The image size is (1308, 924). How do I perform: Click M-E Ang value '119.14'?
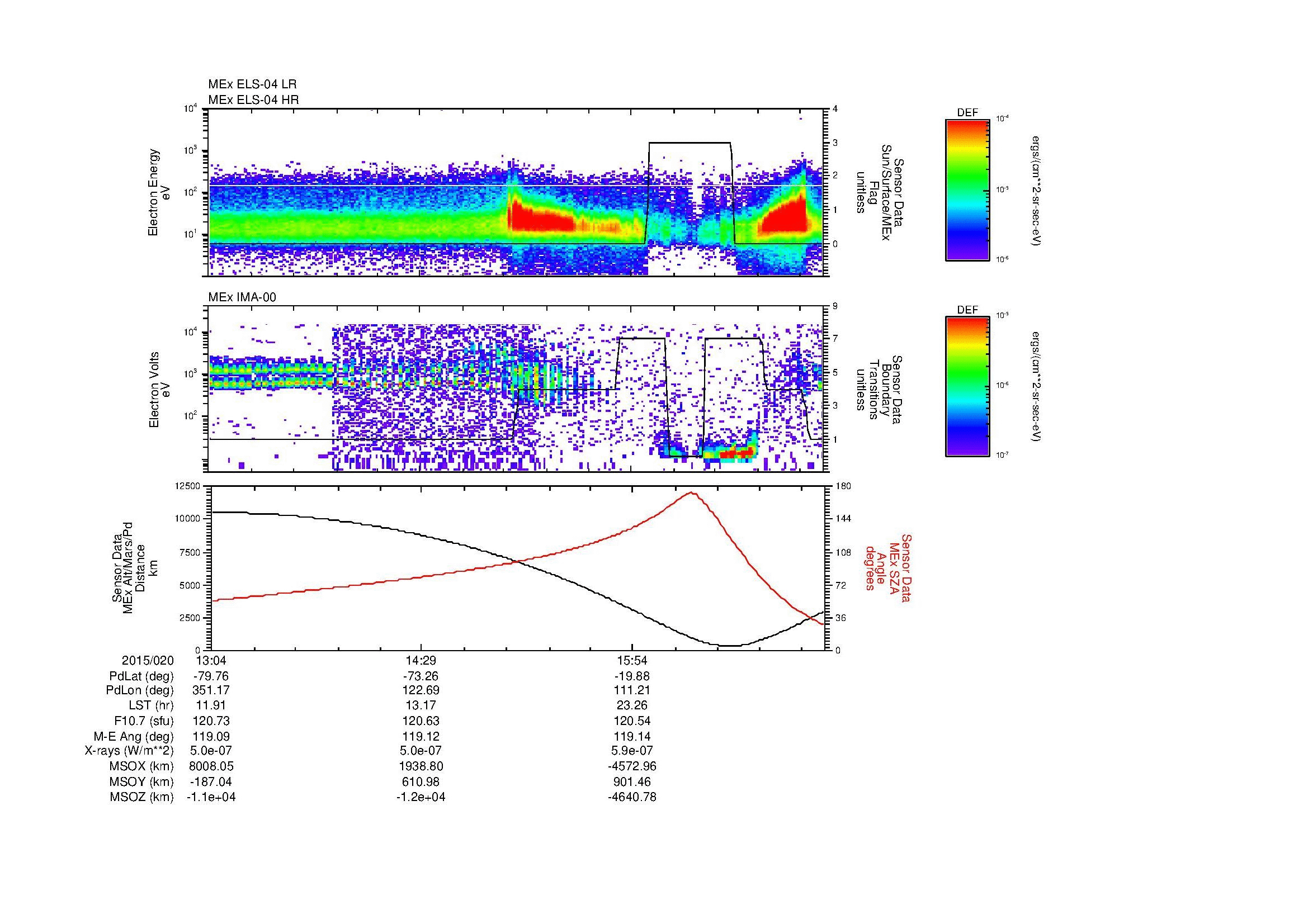[x=632, y=736]
